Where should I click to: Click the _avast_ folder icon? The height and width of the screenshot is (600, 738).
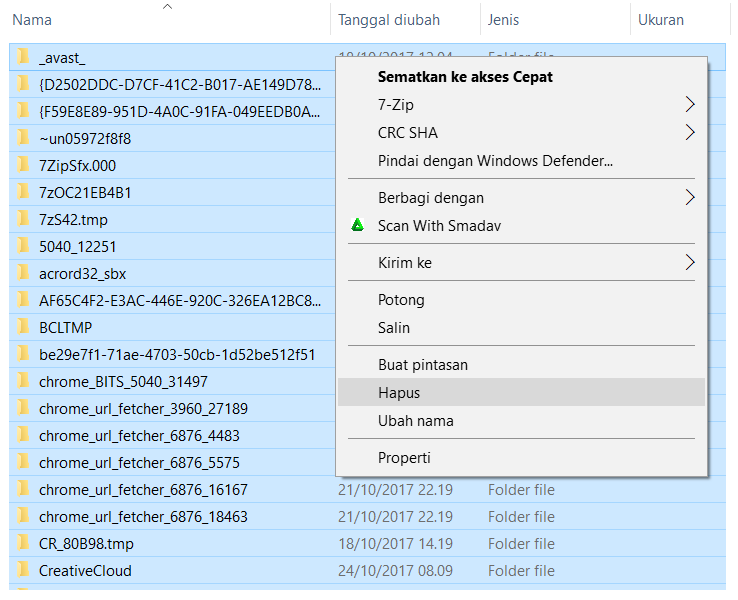point(24,58)
